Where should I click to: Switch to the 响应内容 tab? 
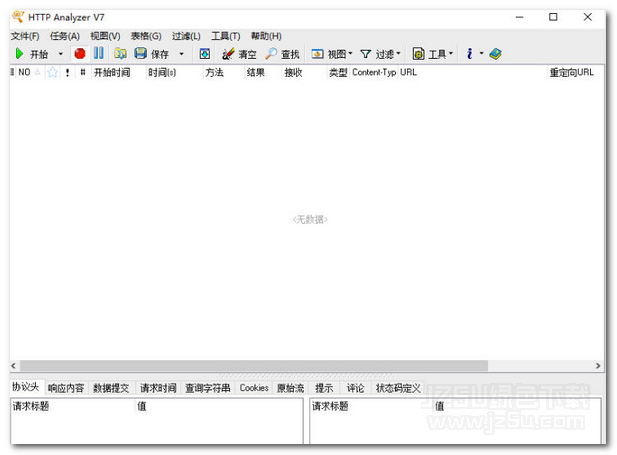66,388
